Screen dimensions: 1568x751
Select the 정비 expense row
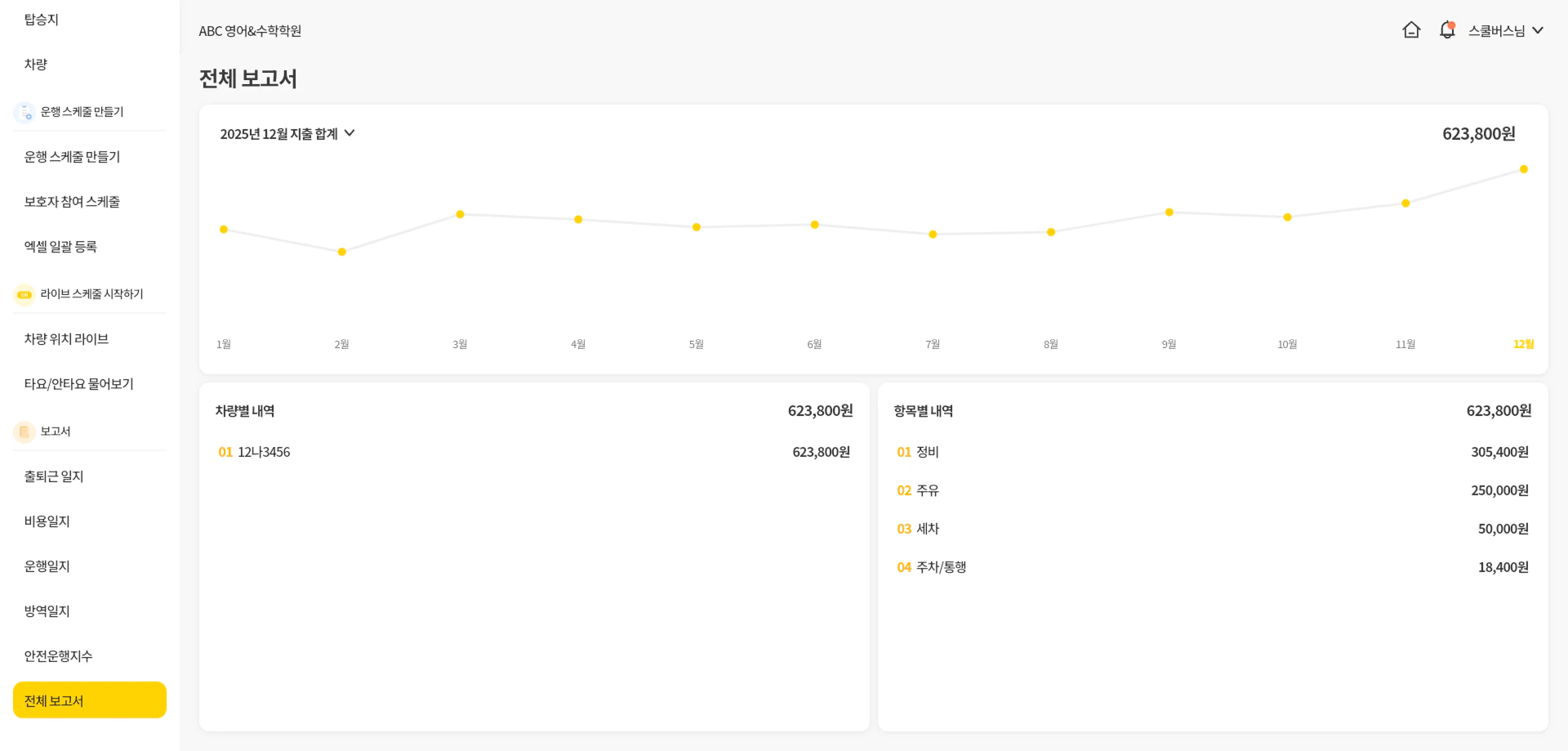coord(927,452)
